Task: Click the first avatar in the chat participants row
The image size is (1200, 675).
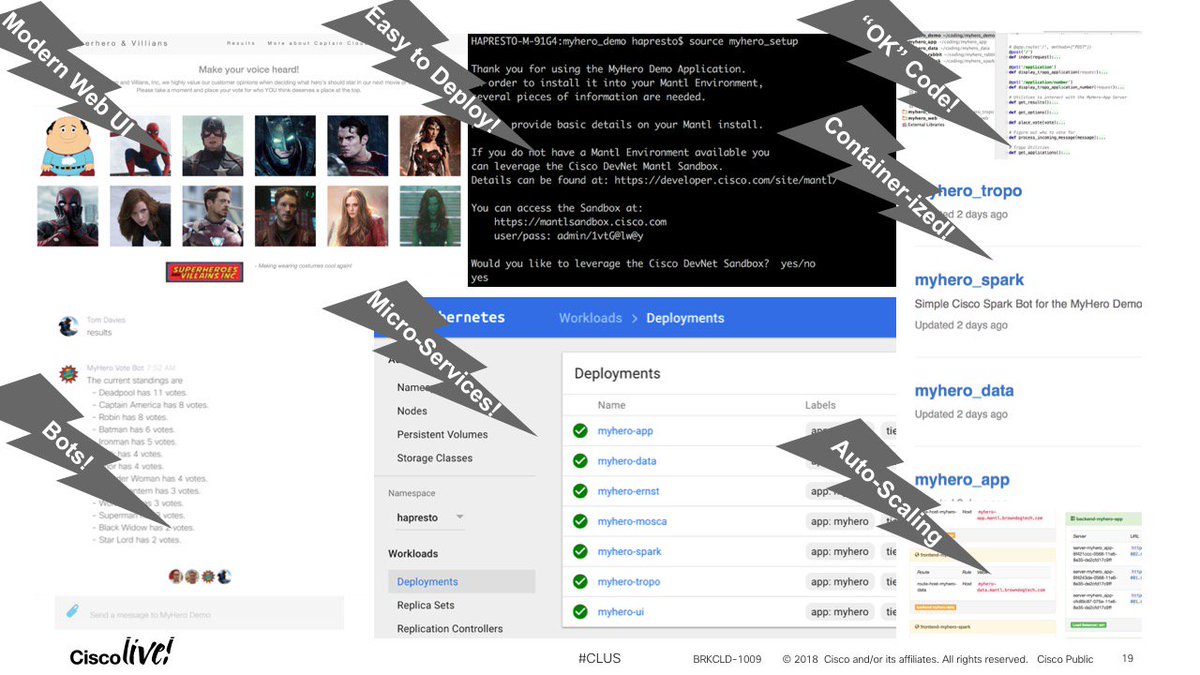Action: (176, 576)
